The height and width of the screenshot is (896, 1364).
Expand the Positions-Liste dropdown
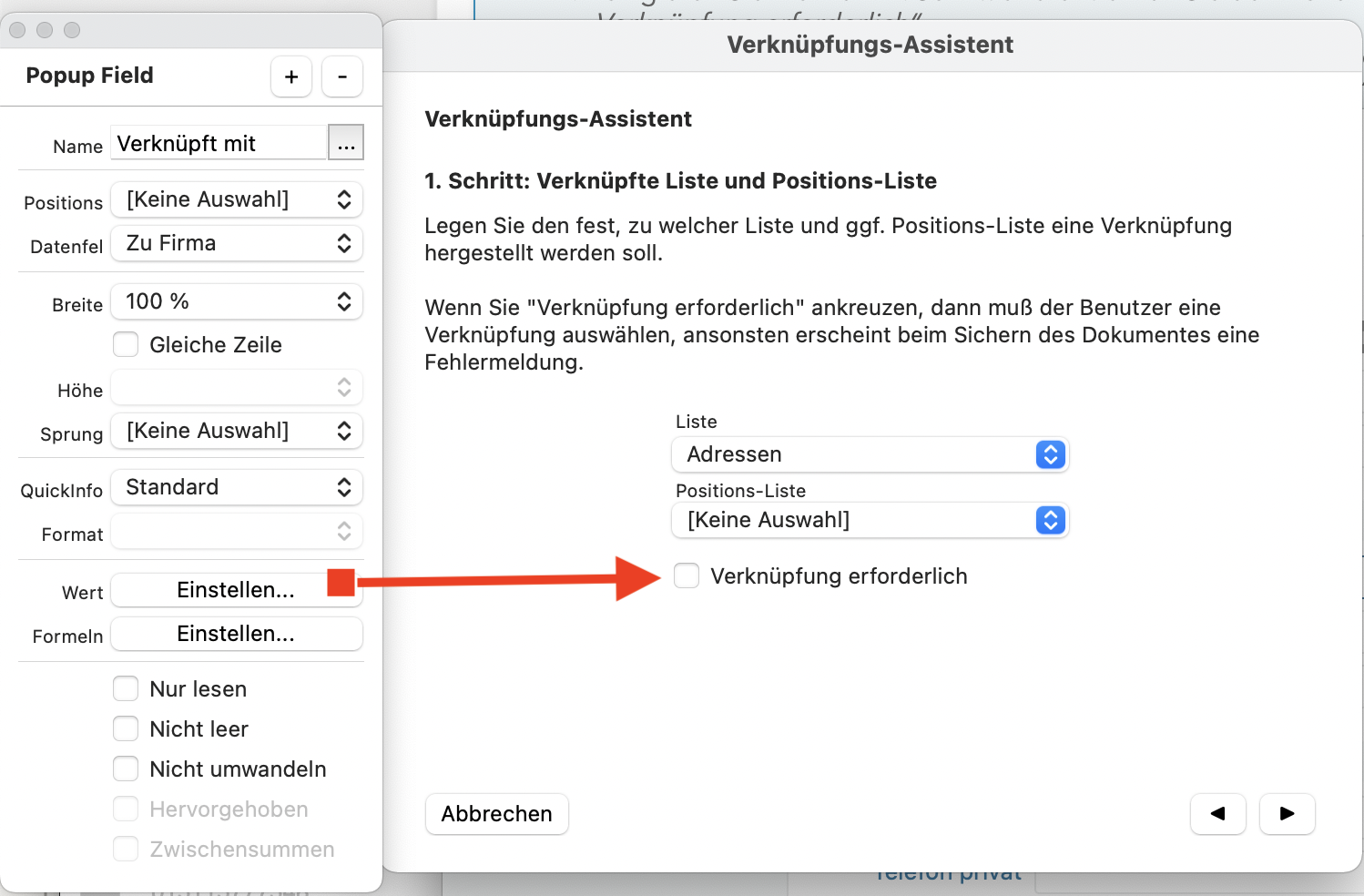point(870,520)
